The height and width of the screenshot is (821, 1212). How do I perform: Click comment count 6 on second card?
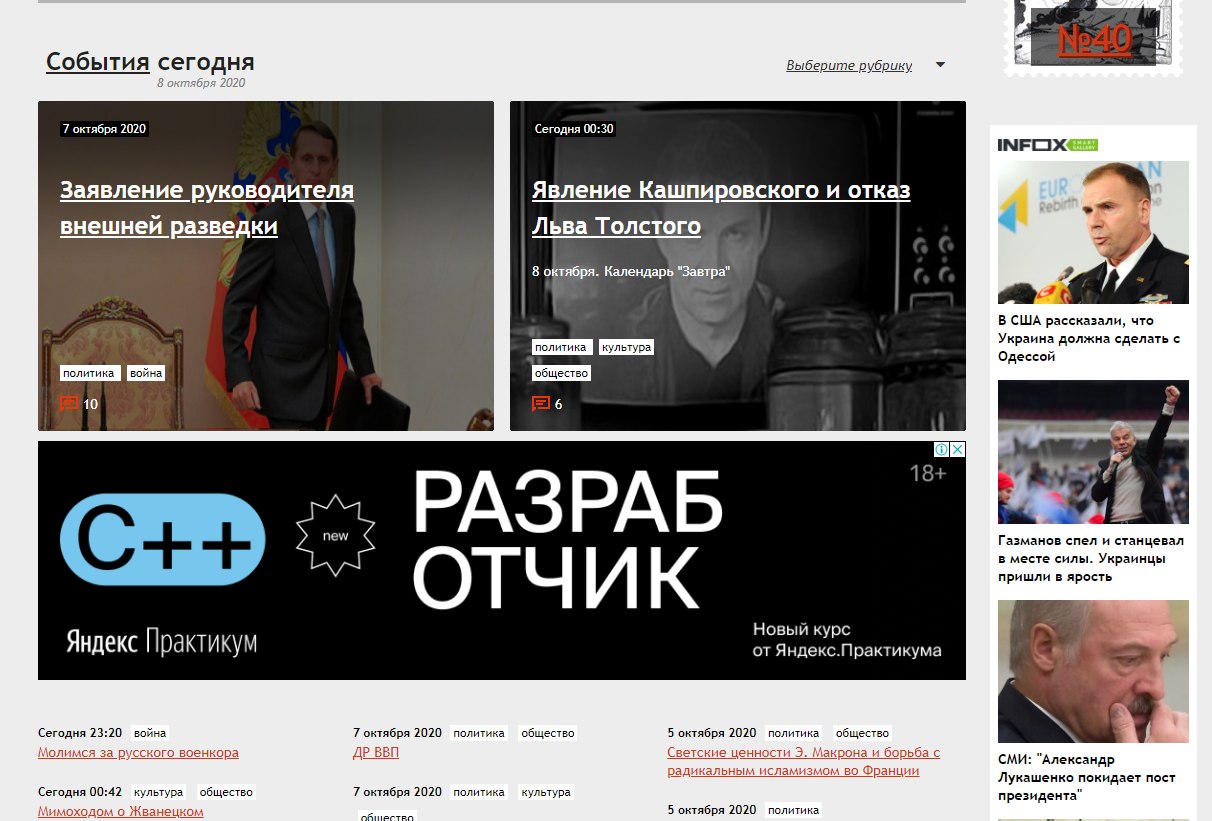[559, 404]
